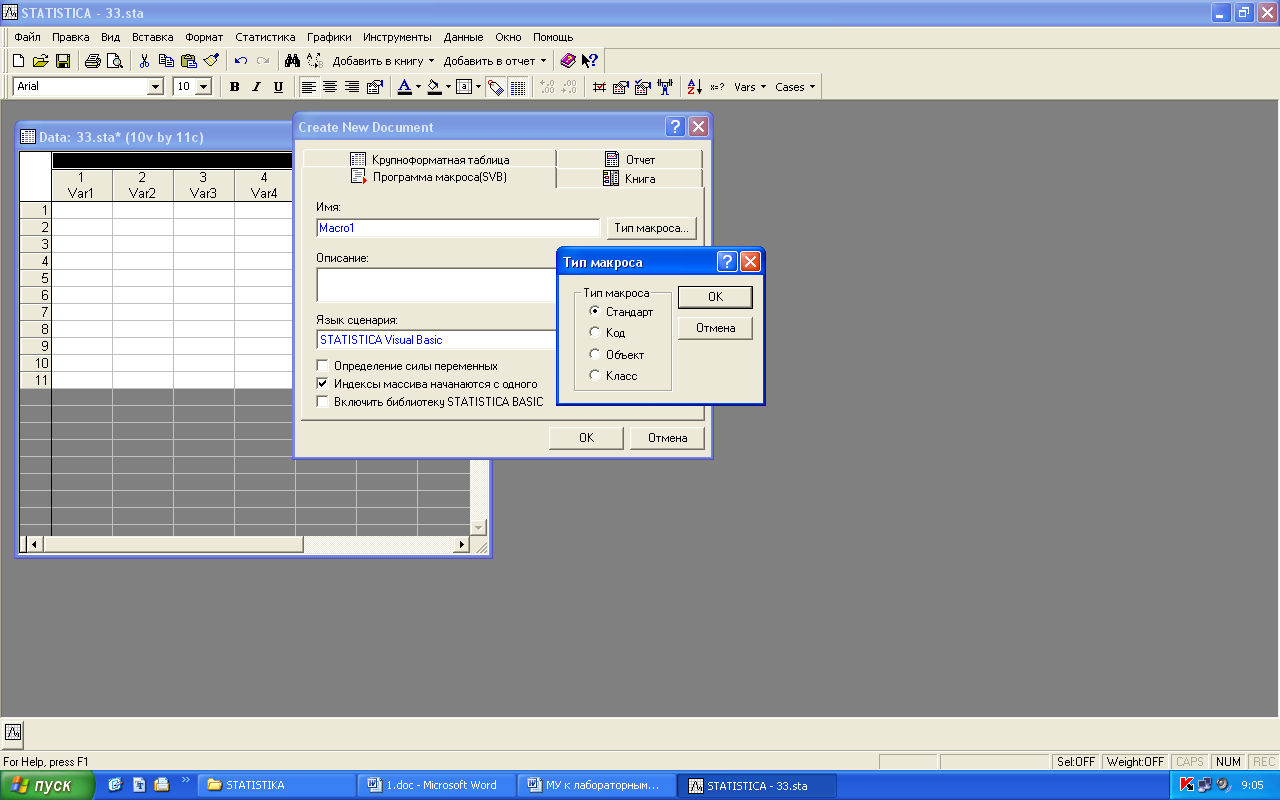
Task: Open the Данные menu
Action: [x=463, y=37]
